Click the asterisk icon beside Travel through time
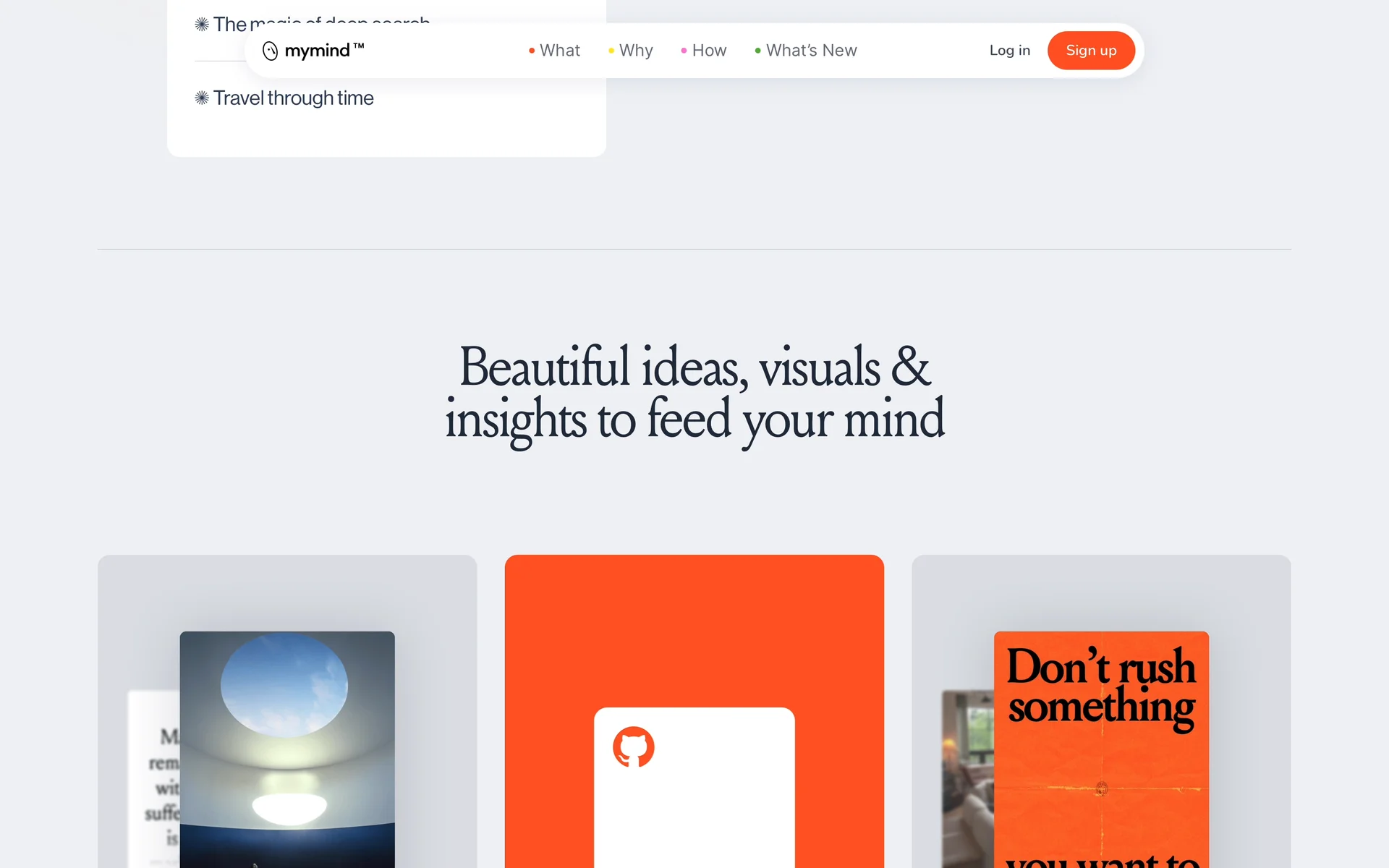 click(x=202, y=98)
